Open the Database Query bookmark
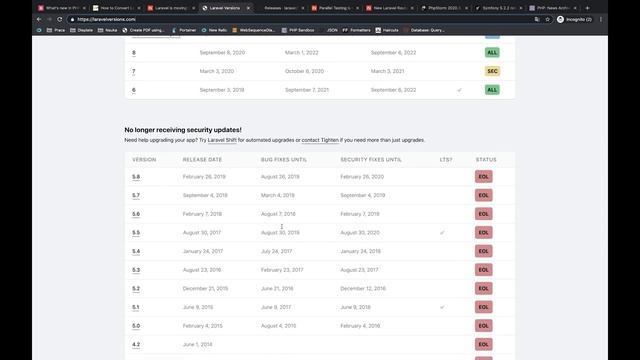640x360 pixels. (424, 30)
